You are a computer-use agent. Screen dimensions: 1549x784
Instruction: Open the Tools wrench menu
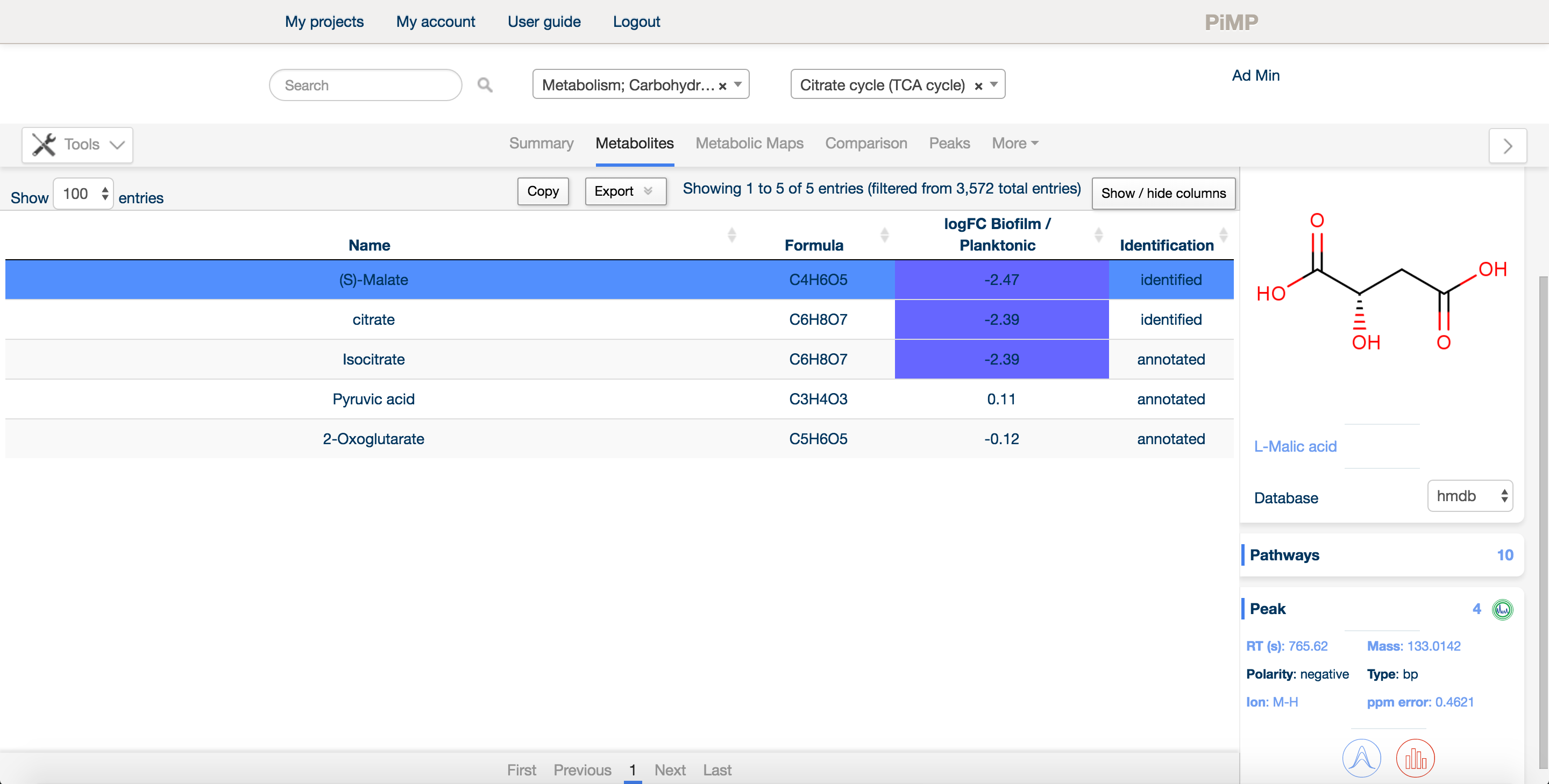point(77,145)
